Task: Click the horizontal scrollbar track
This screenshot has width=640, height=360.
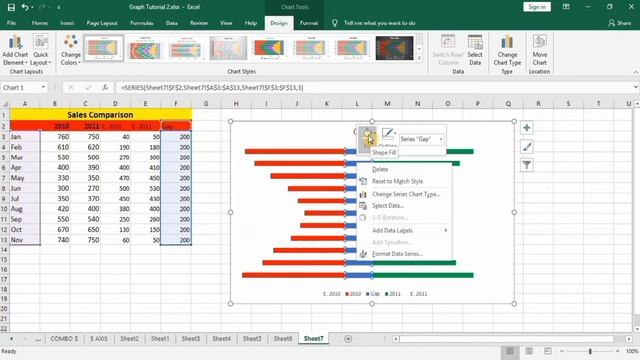Action: 506,339
